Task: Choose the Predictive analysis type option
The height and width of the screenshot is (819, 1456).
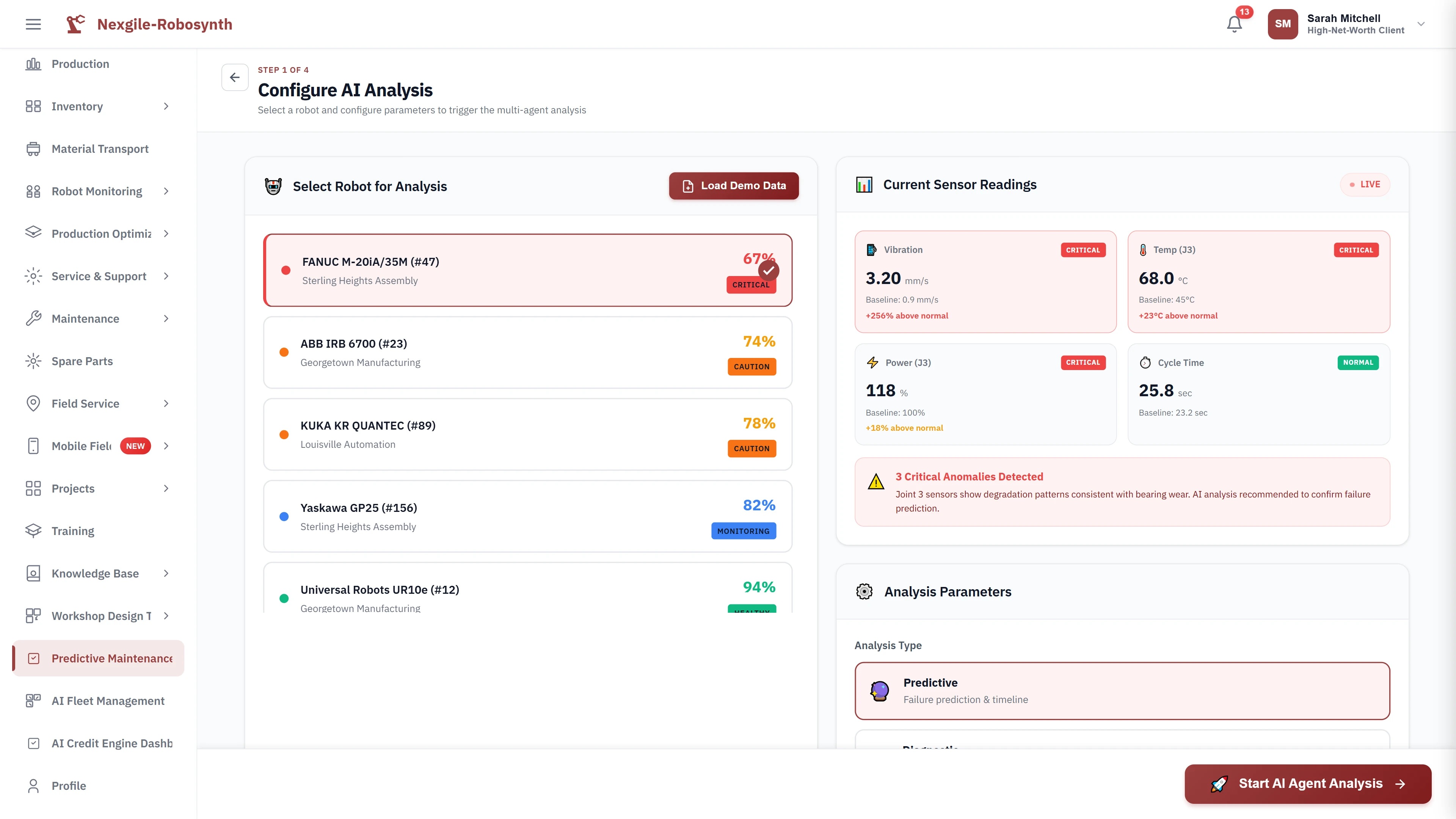Action: pyautogui.click(x=1122, y=691)
